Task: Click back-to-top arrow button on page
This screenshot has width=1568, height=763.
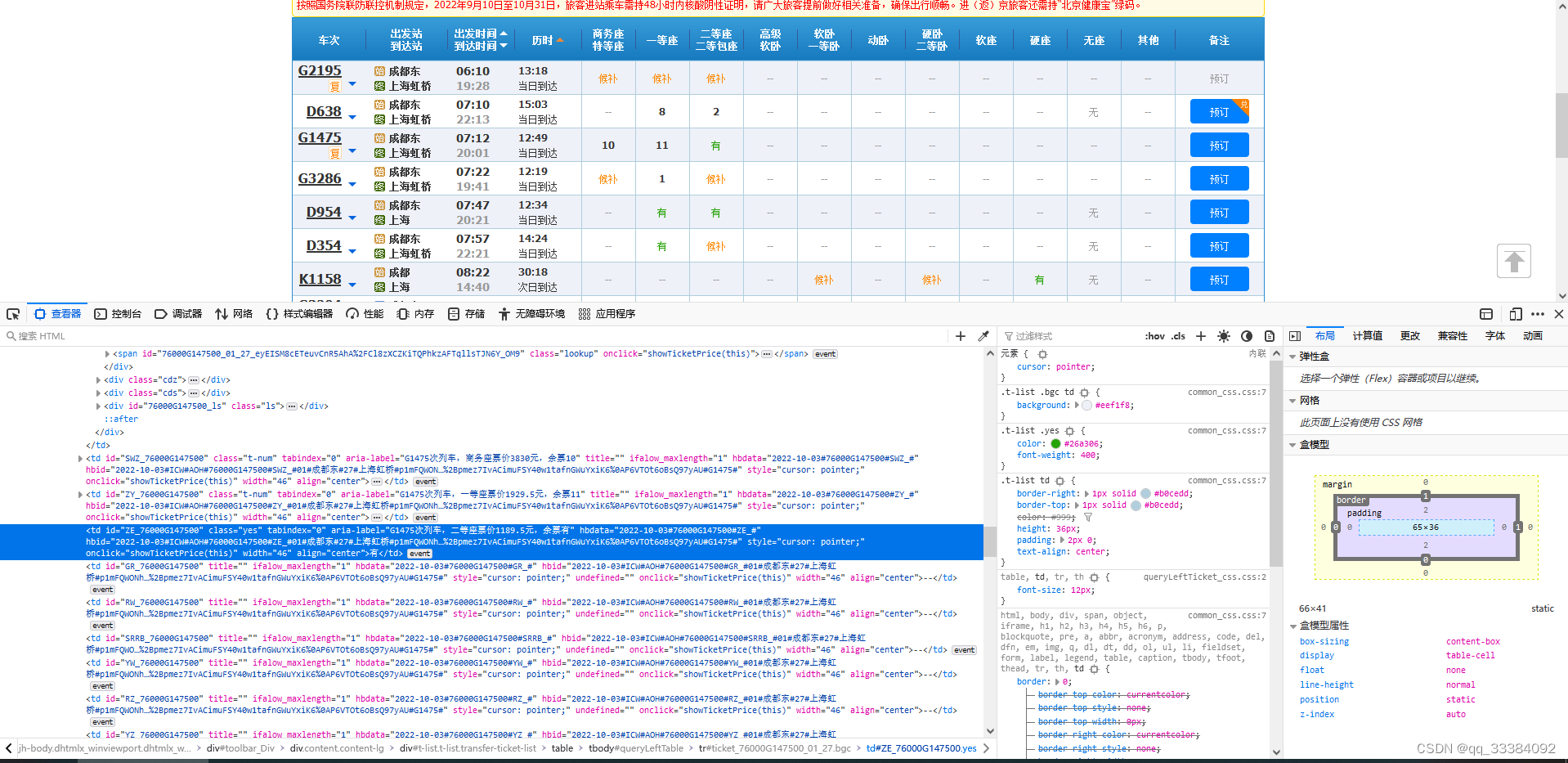Action: pyautogui.click(x=1513, y=262)
